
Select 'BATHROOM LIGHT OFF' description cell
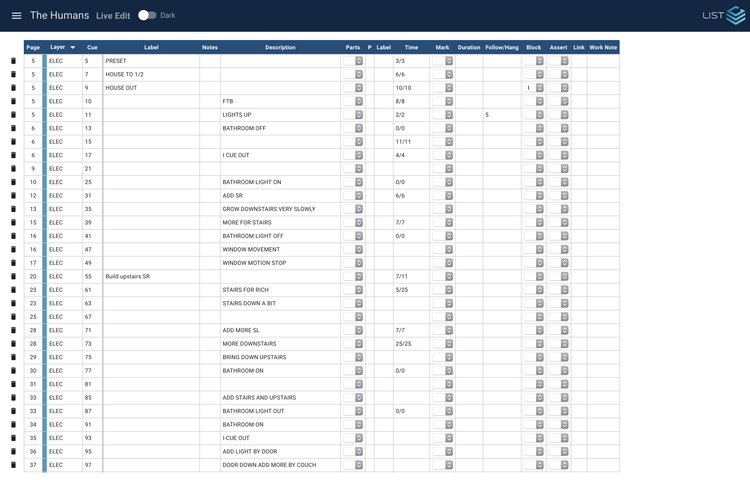click(280, 236)
